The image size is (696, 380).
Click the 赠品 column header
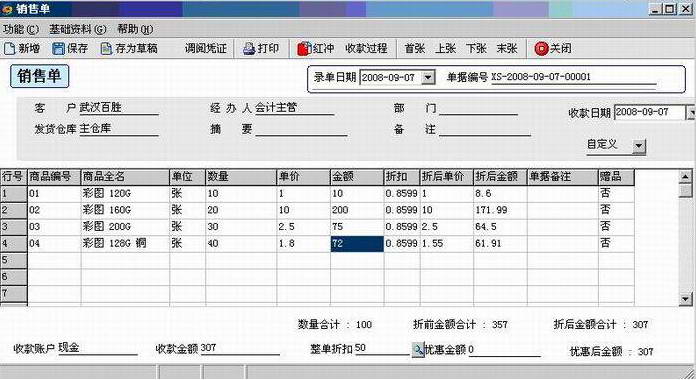click(616, 177)
